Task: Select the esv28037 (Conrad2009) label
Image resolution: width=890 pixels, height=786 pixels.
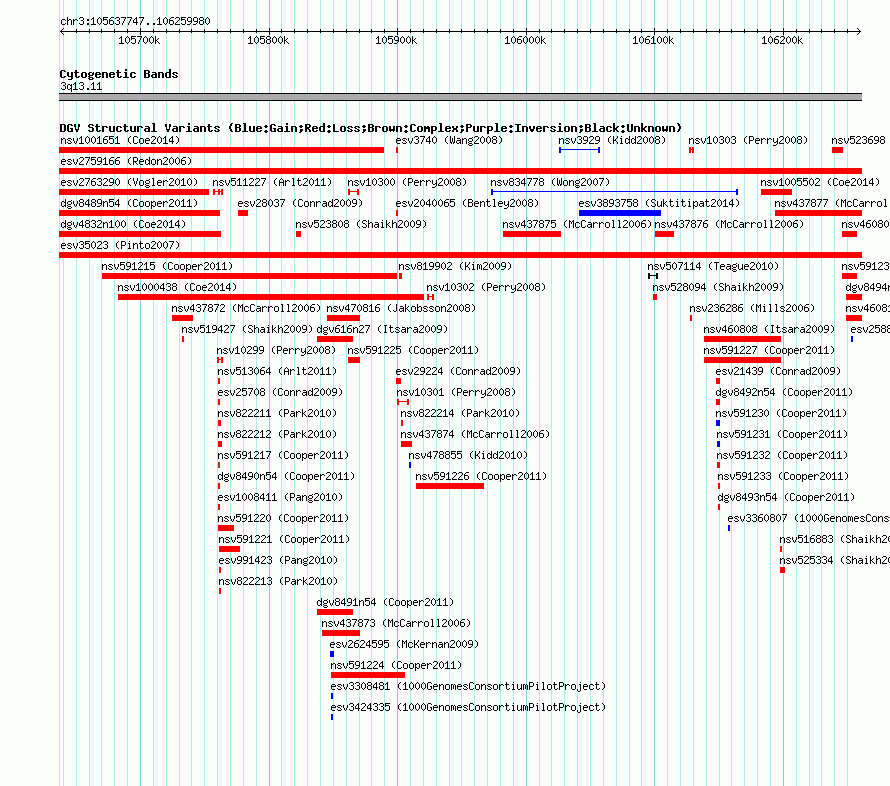Action: point(300,203)
